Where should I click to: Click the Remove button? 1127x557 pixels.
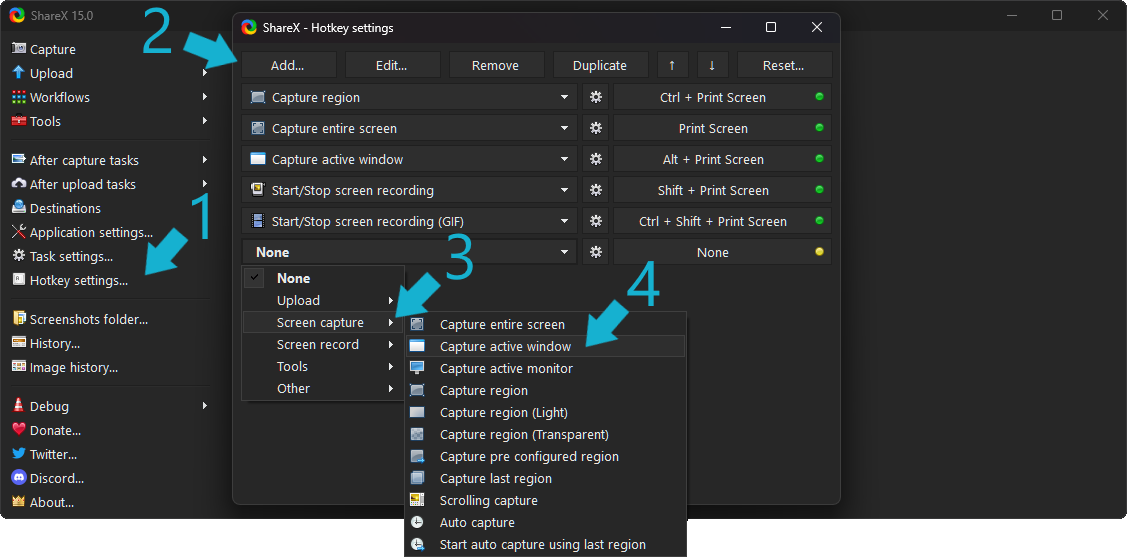click(x=496, y=65)
